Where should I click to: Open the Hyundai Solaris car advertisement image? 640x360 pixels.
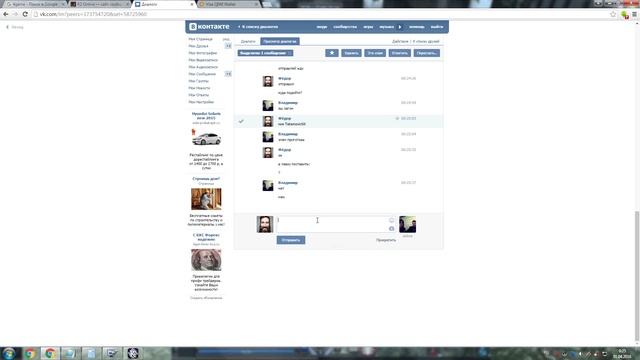point(206,138)
